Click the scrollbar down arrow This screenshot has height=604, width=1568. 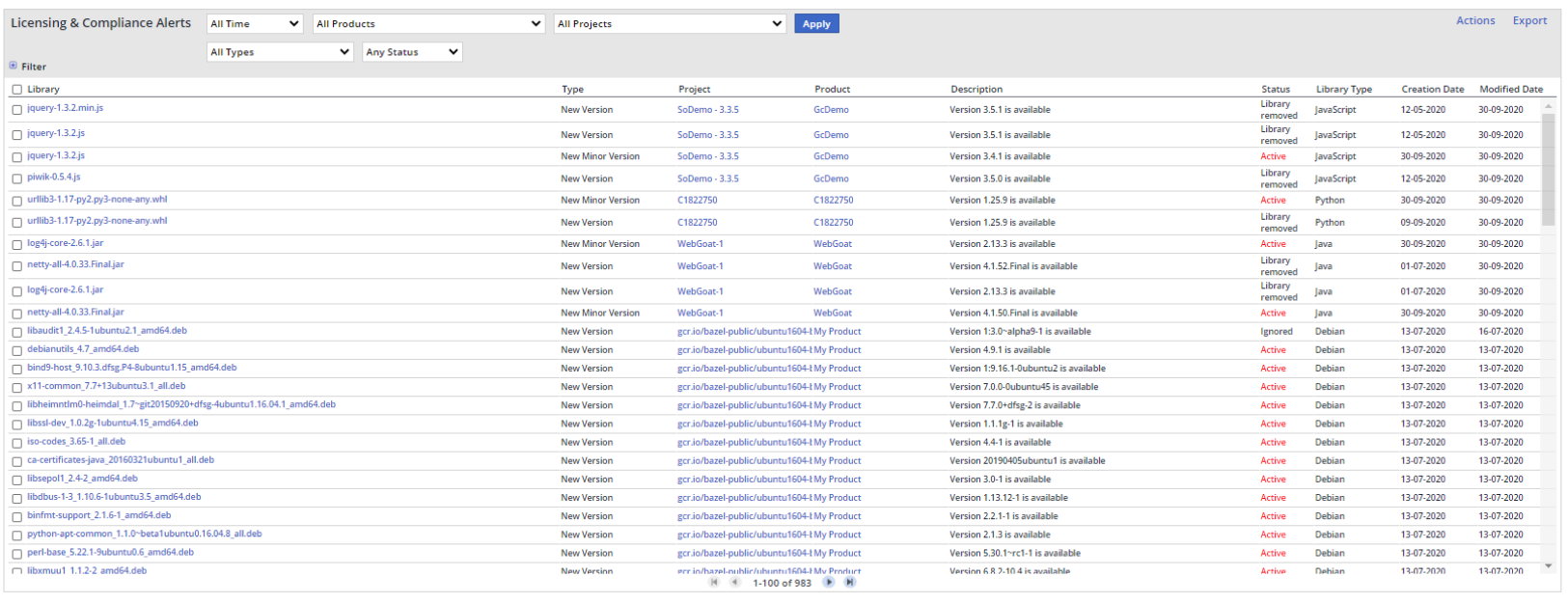pos(1549,566)
